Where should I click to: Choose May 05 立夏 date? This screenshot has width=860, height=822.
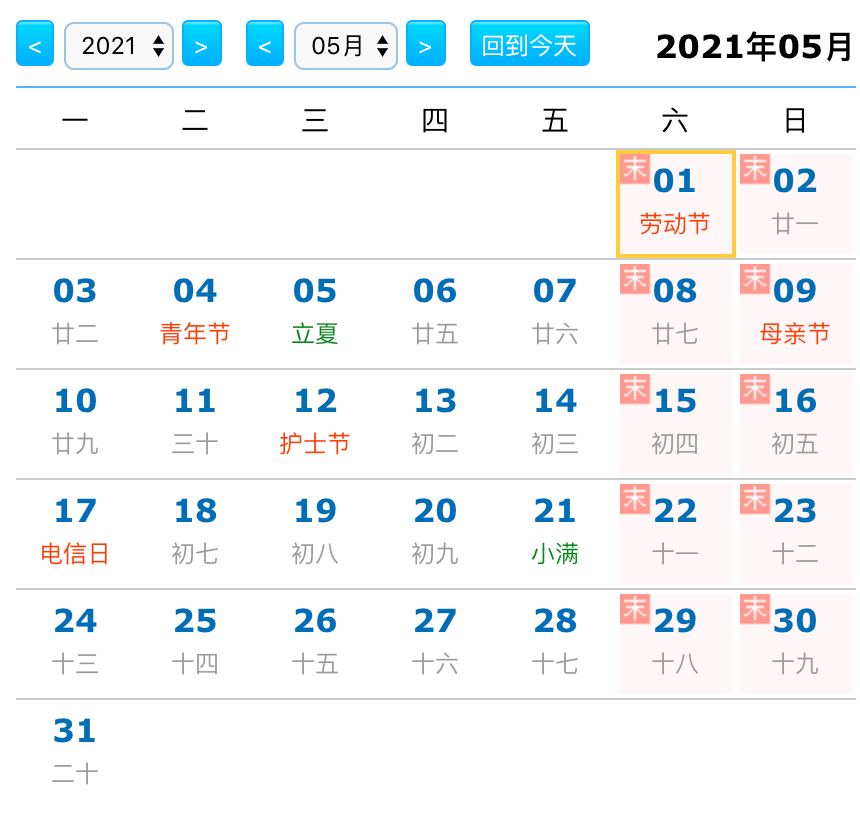[x=315, y=312]
